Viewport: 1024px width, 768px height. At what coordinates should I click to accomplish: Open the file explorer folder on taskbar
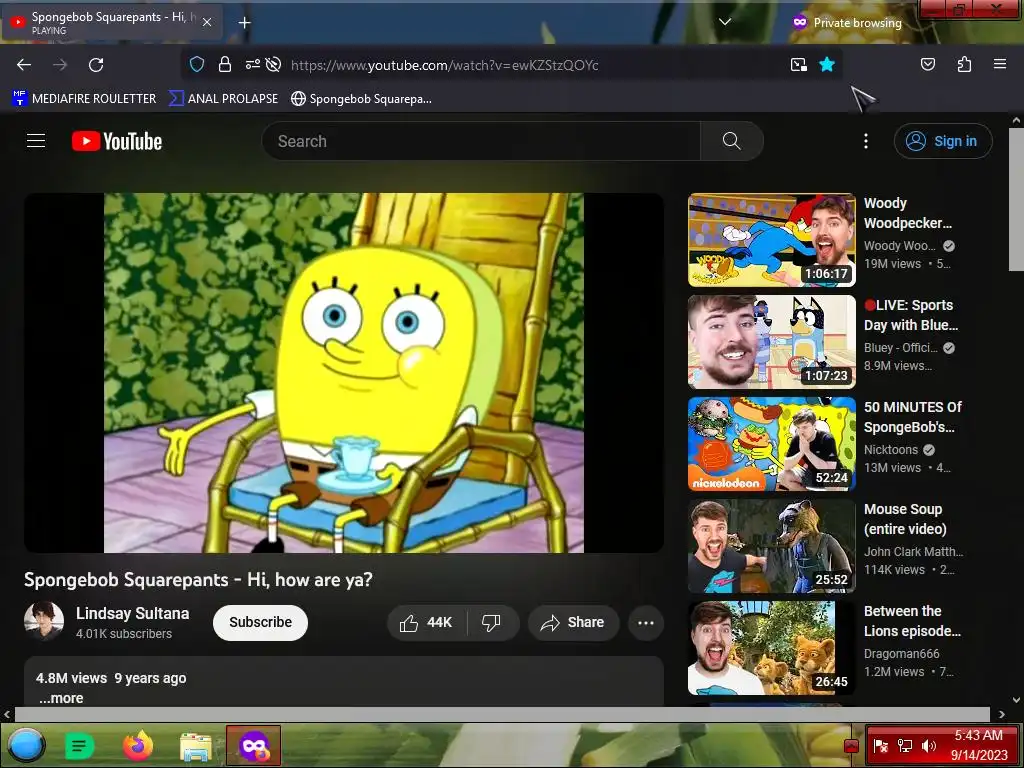196,746
